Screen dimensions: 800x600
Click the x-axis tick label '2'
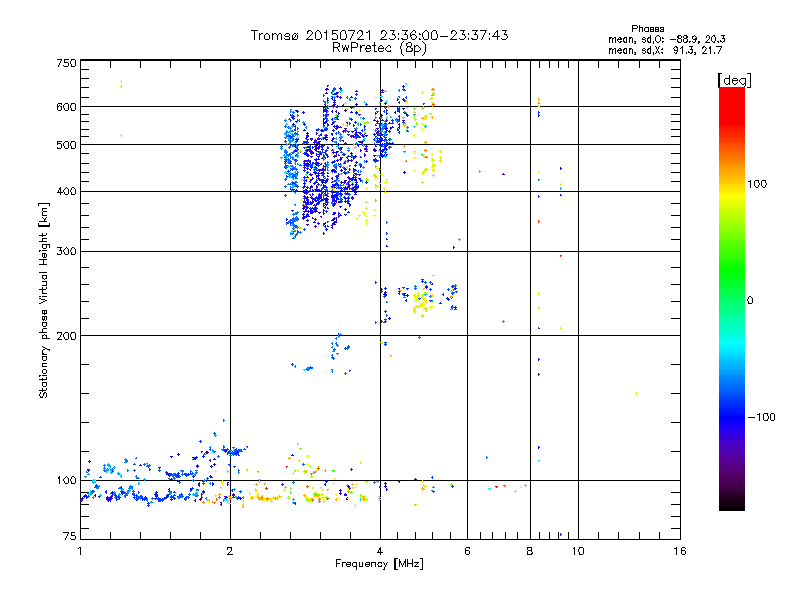coord(230,551)
